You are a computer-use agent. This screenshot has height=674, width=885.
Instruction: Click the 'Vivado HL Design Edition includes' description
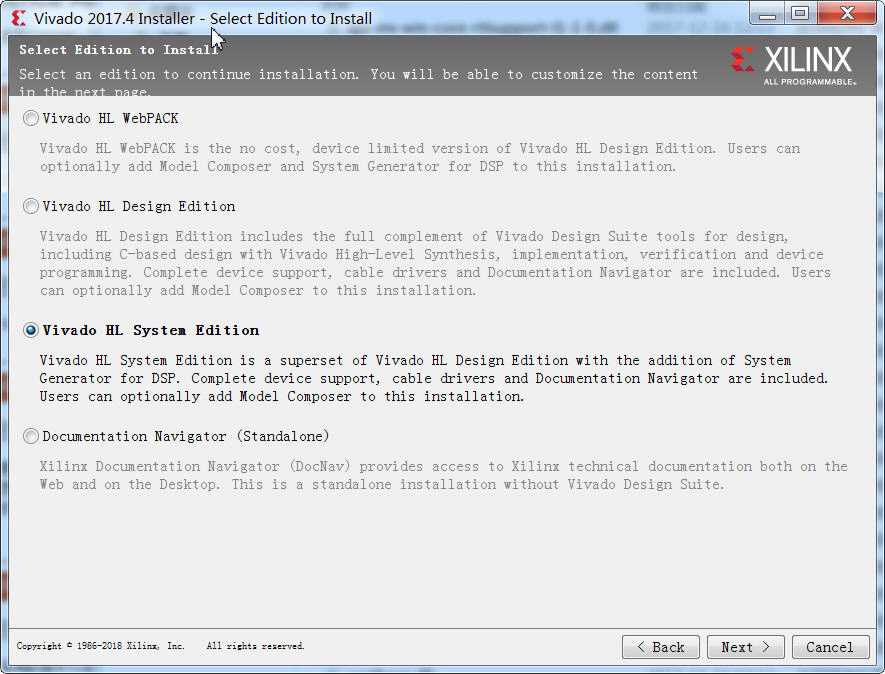tap(435, 264)
